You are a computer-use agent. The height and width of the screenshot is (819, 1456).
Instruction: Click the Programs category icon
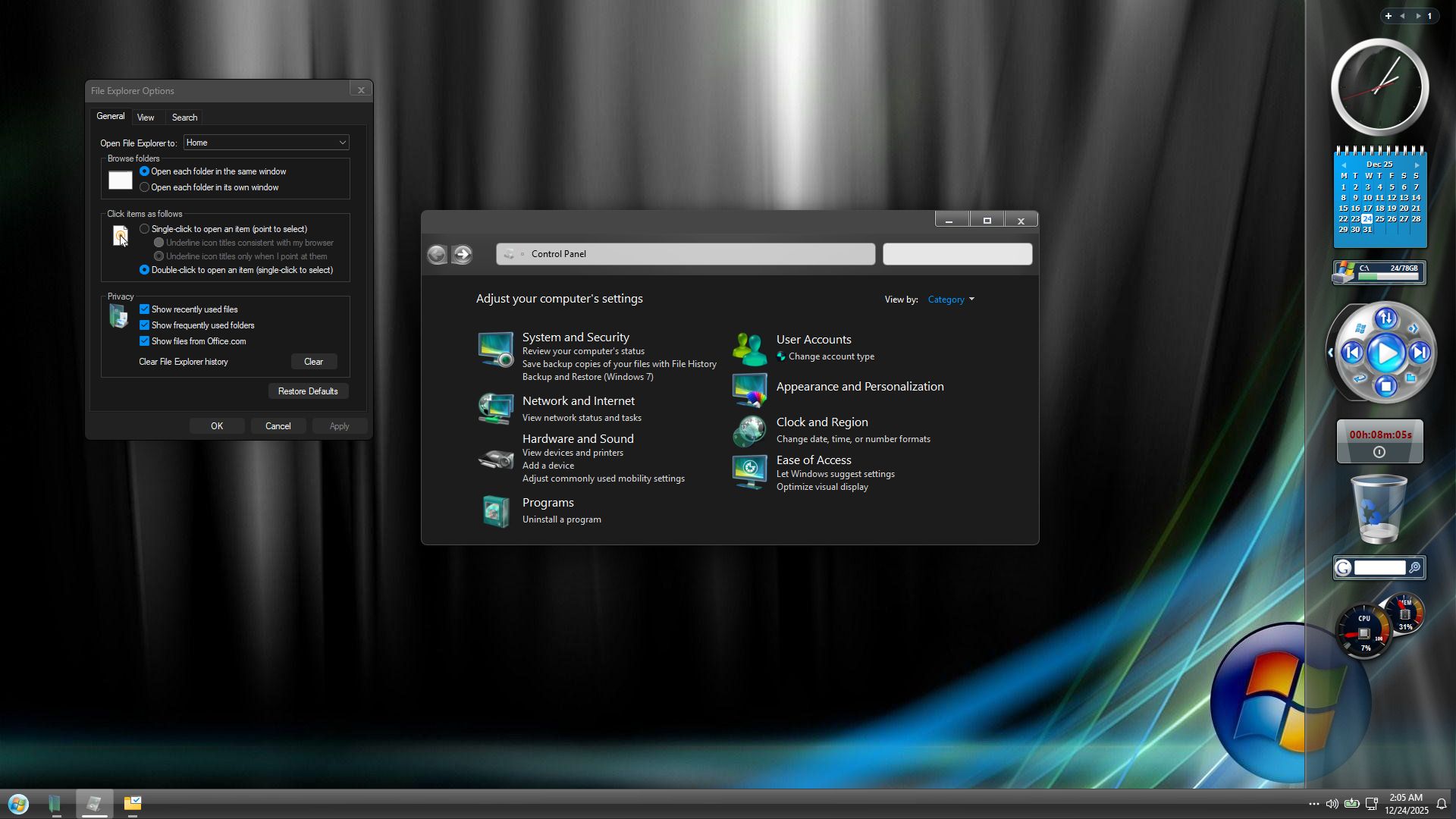click(495, 510)
